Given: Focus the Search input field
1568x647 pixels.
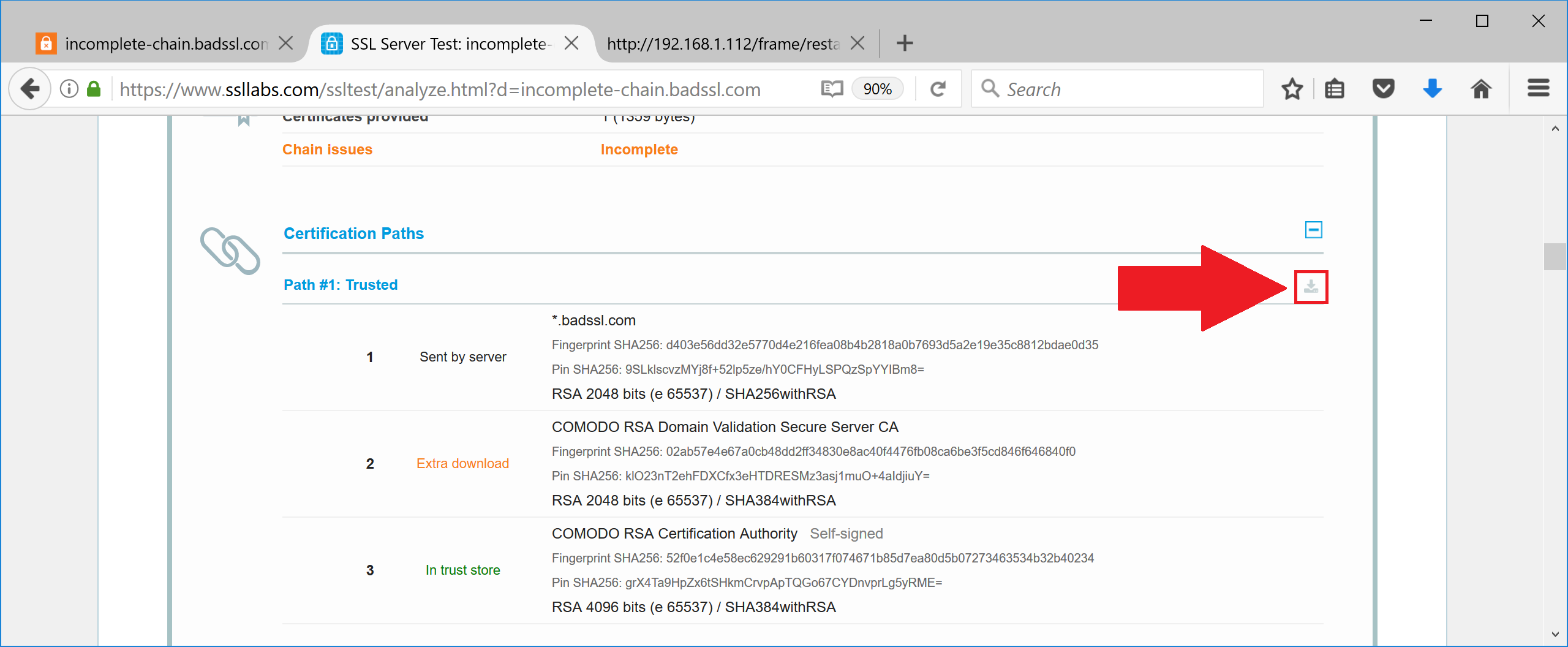Looking at the screenshot, I should (x=1117, y=89).
